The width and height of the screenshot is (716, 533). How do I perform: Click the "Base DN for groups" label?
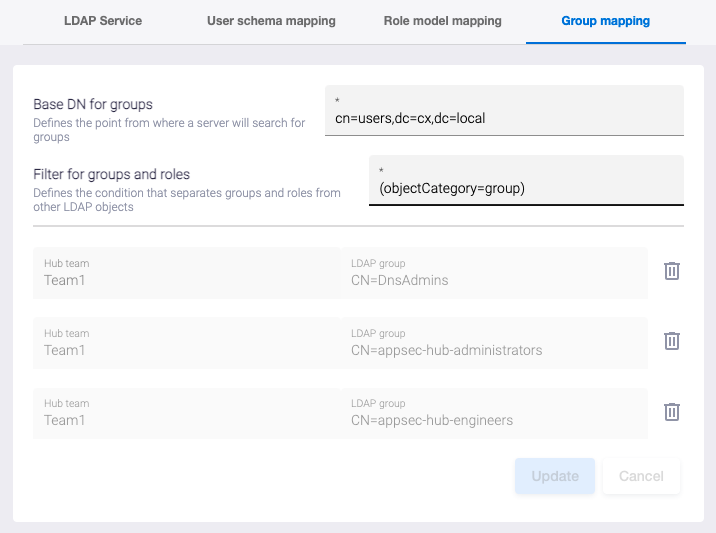click(x=93, y=104)
